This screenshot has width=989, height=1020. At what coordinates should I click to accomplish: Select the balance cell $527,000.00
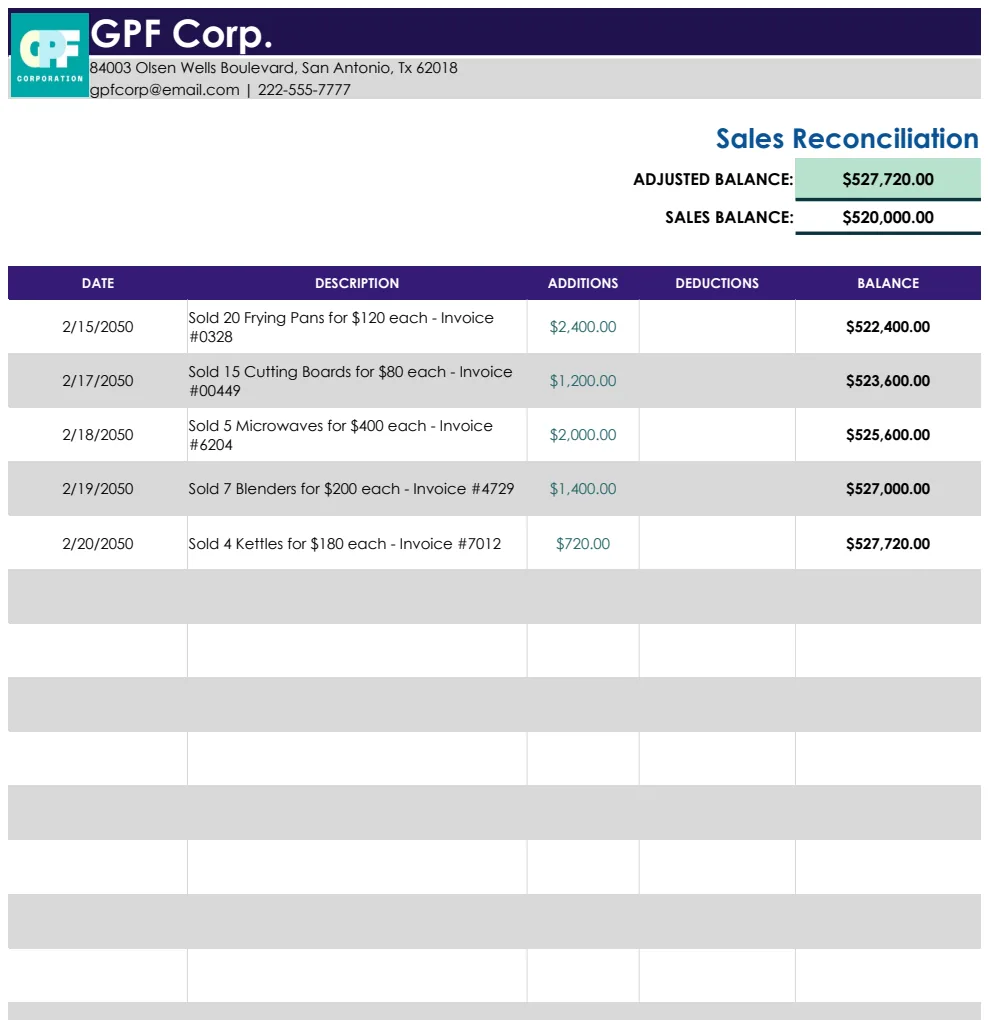point(887,489)
